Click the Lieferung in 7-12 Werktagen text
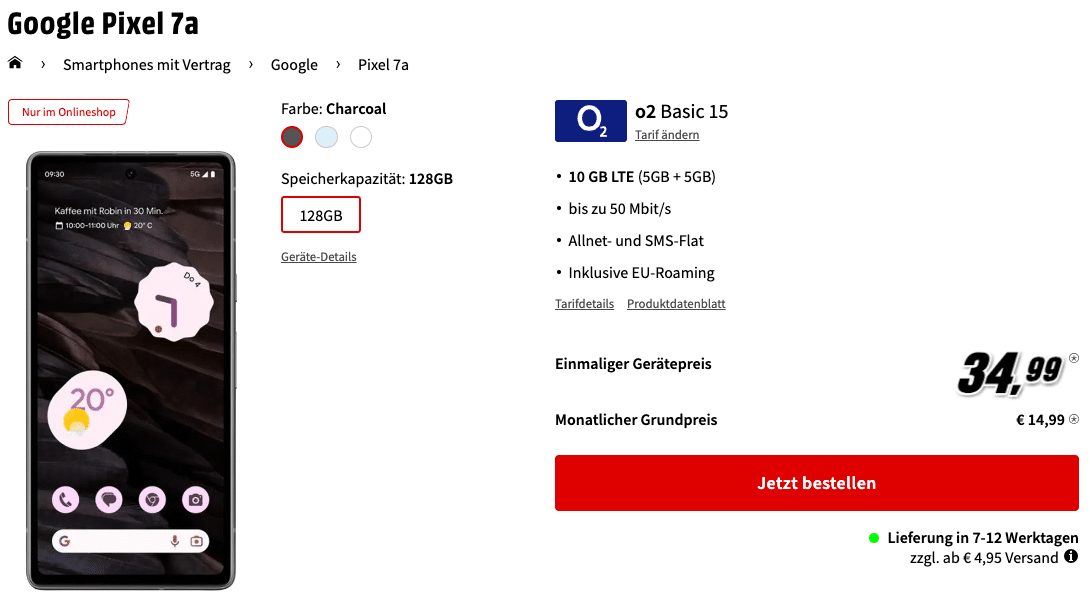Image resolution: width=1090 pixels, height=597 pixels. (x=982, y=538)
